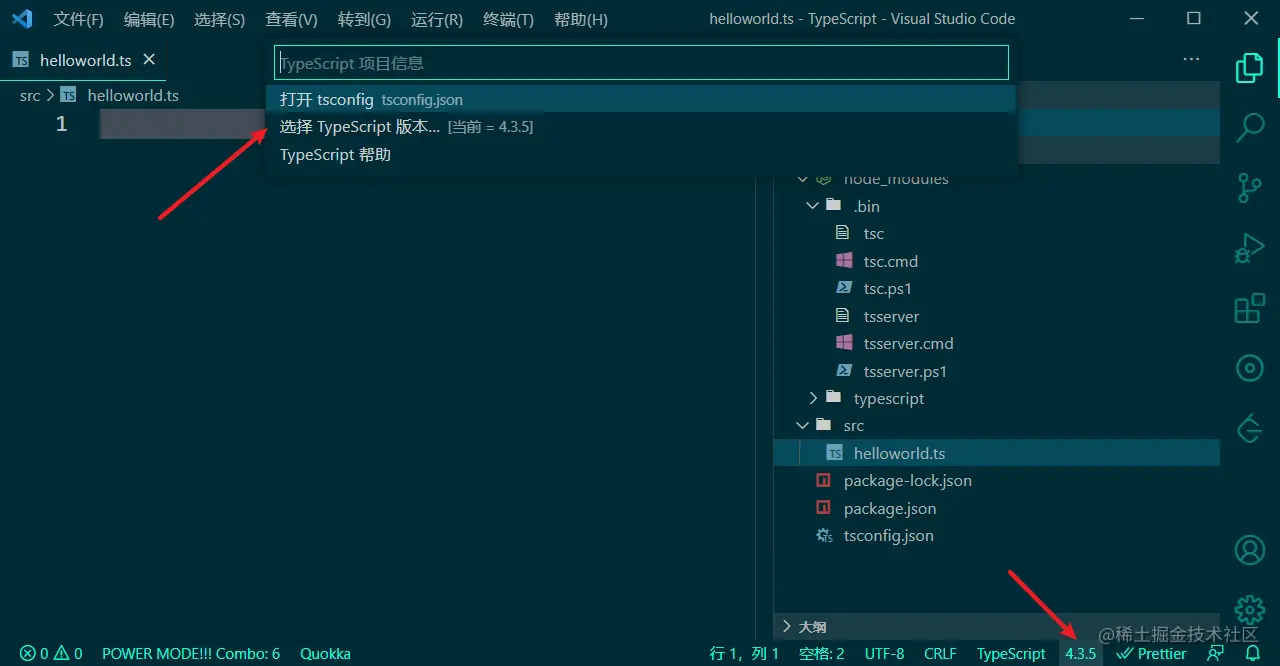This screenshot has height=666, width=1280.
Task: Click the TypeScript version 4.3.5 in status bar
Action: pyautogui.click(x=1080, y=653)
